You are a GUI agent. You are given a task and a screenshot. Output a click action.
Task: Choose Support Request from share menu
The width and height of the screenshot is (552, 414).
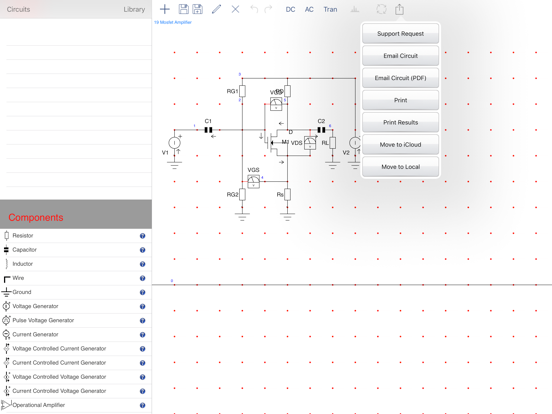click(x=401, y=34)
